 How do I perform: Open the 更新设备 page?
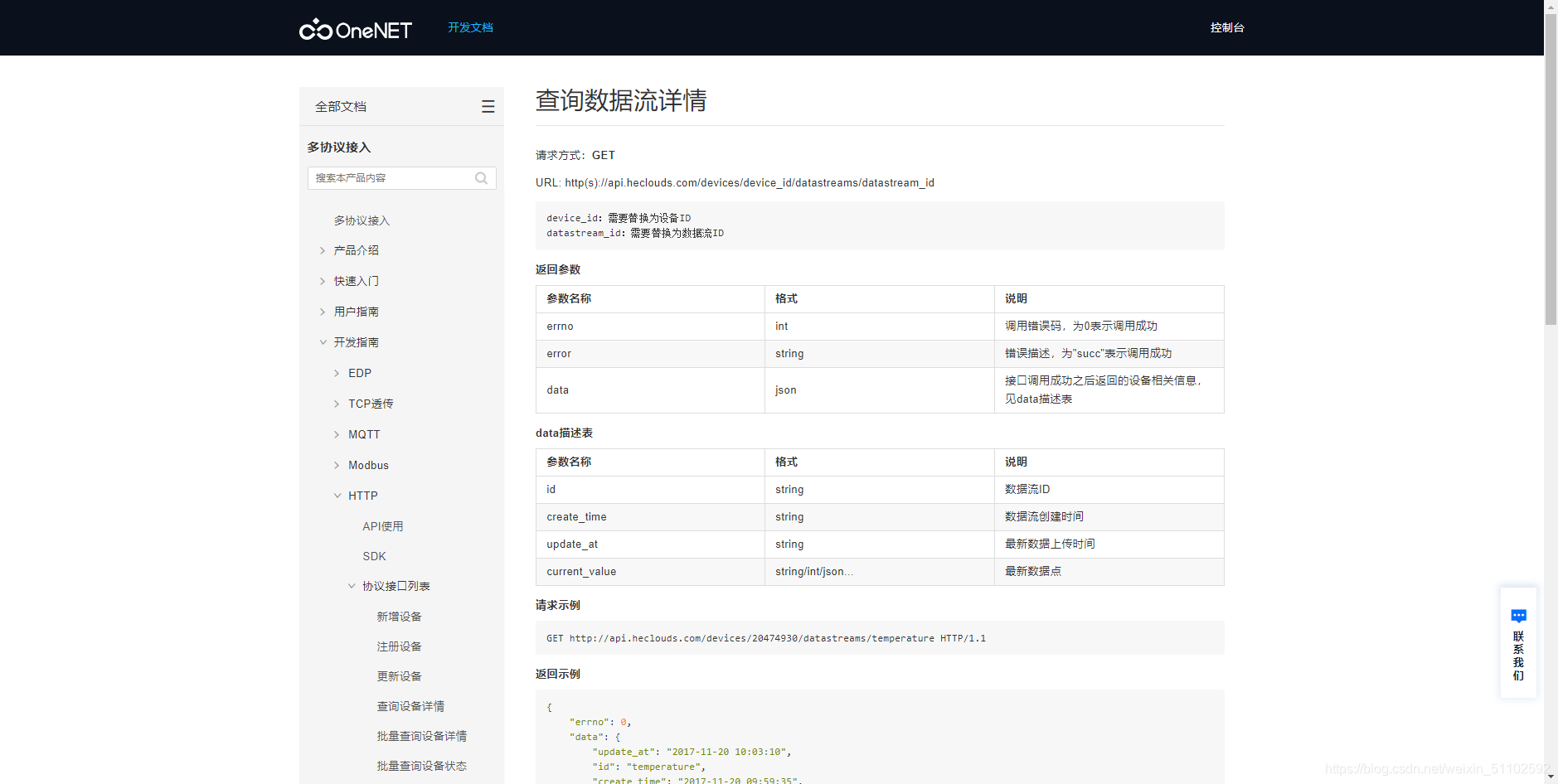[399, 676]
